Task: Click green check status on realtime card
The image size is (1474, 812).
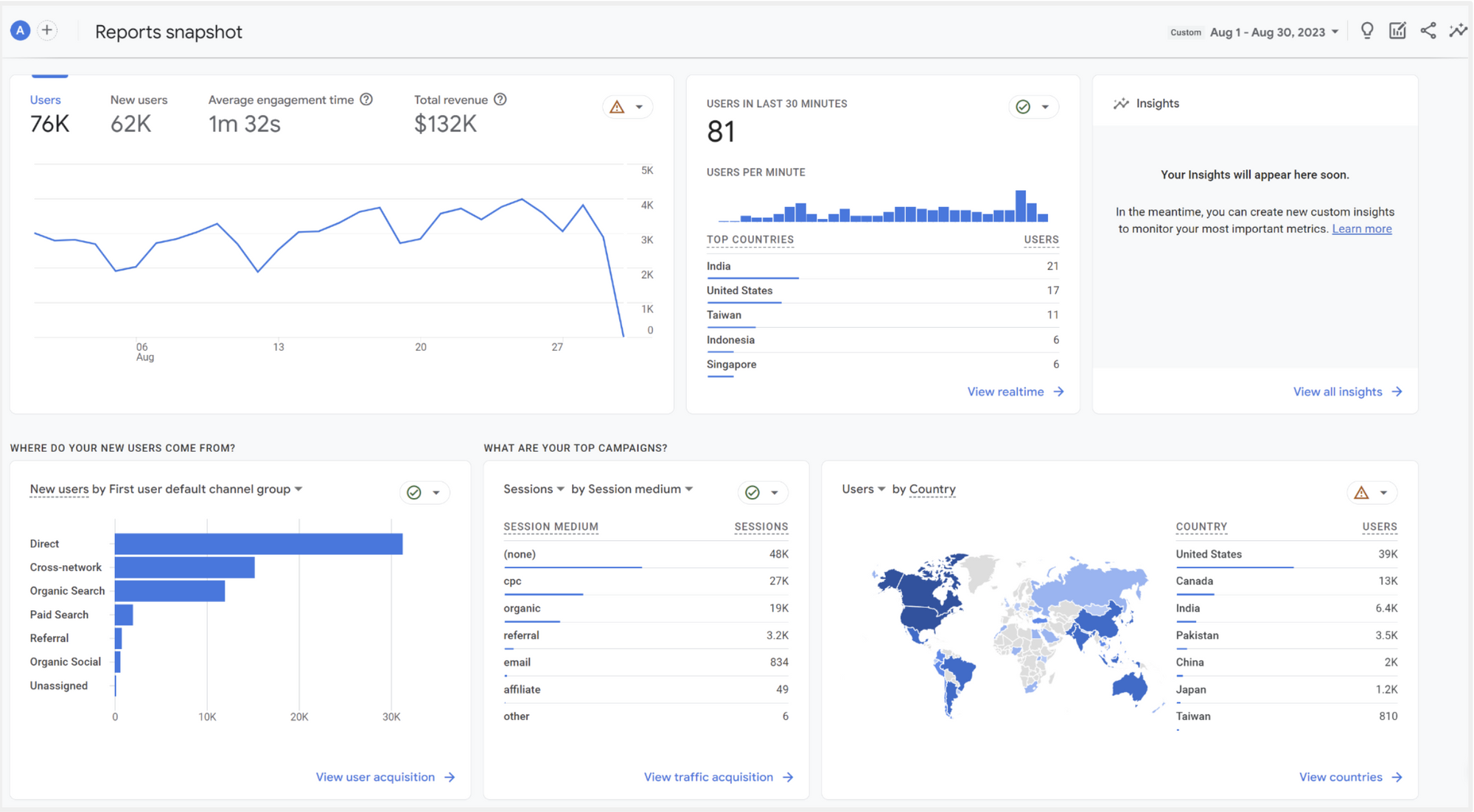Action: point(1023,107)
